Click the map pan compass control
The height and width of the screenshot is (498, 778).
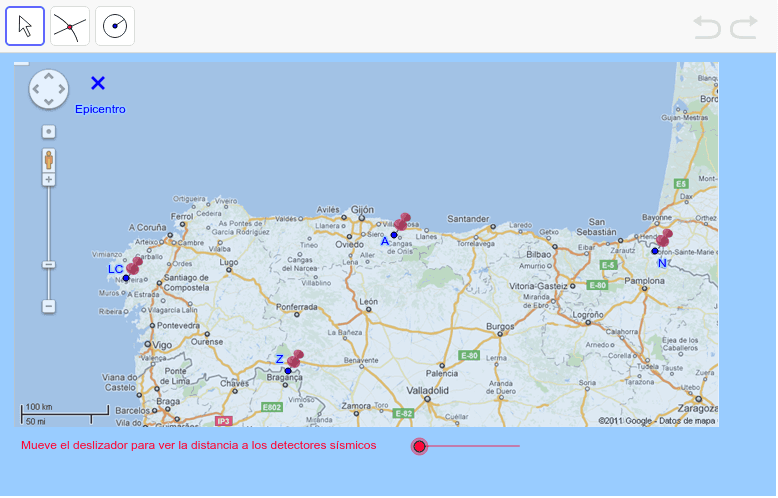pos(49,89)
